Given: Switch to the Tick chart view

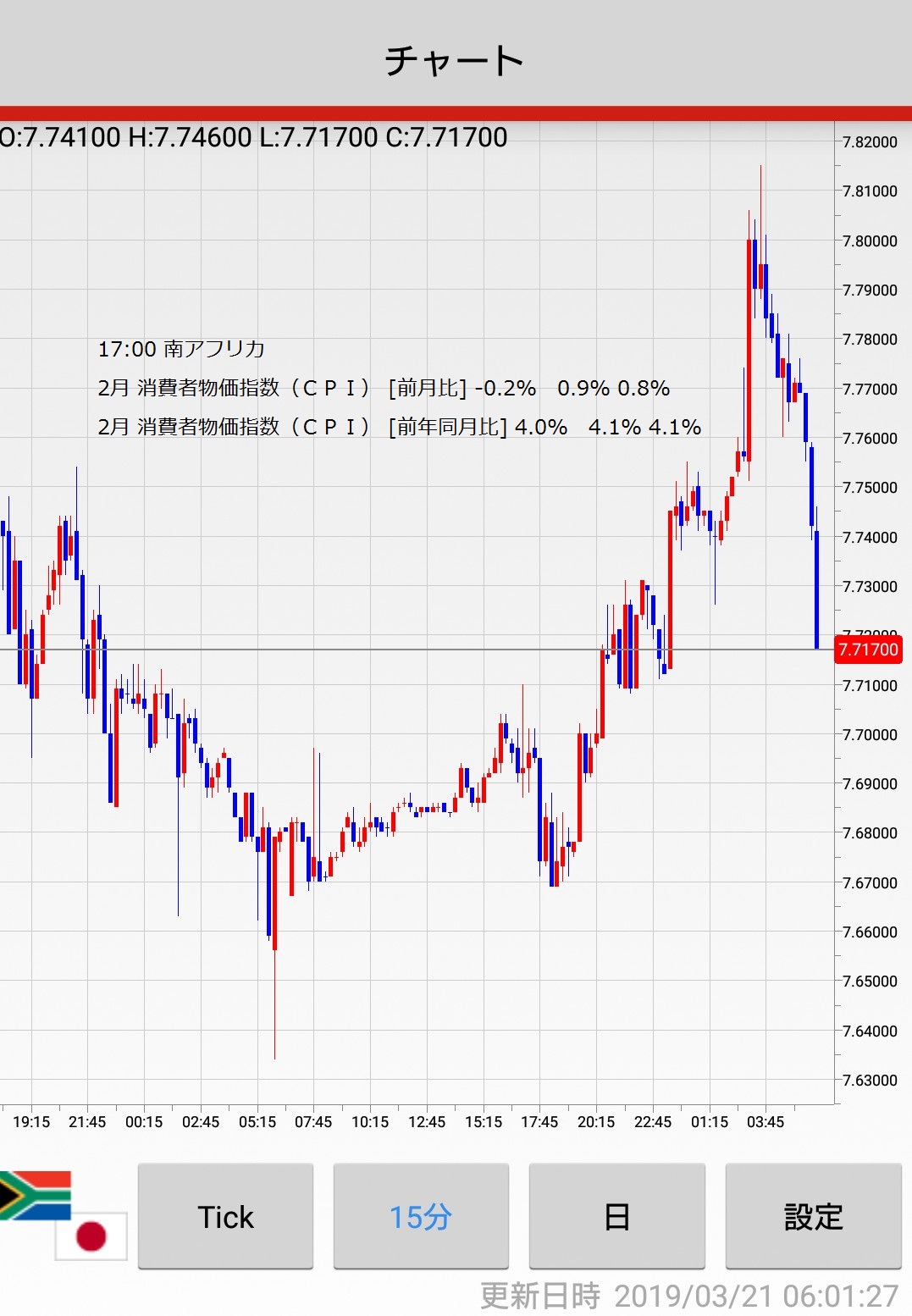Looking at the screenshot, I should click(x=225, y=1216).
